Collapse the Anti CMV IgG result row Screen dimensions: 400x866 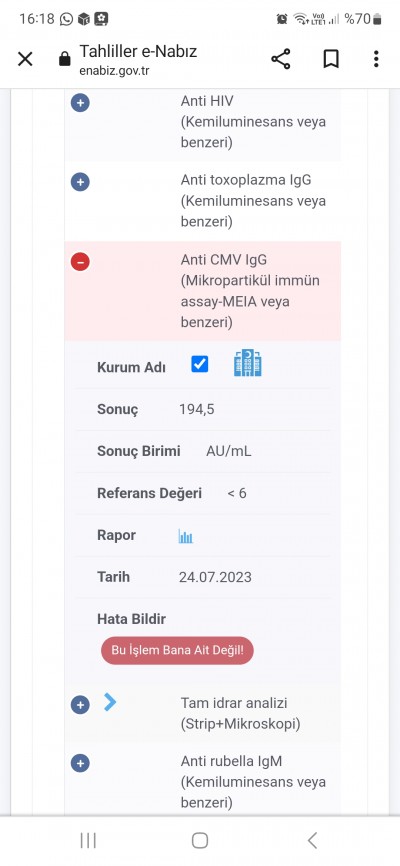[x=80, y=262]
